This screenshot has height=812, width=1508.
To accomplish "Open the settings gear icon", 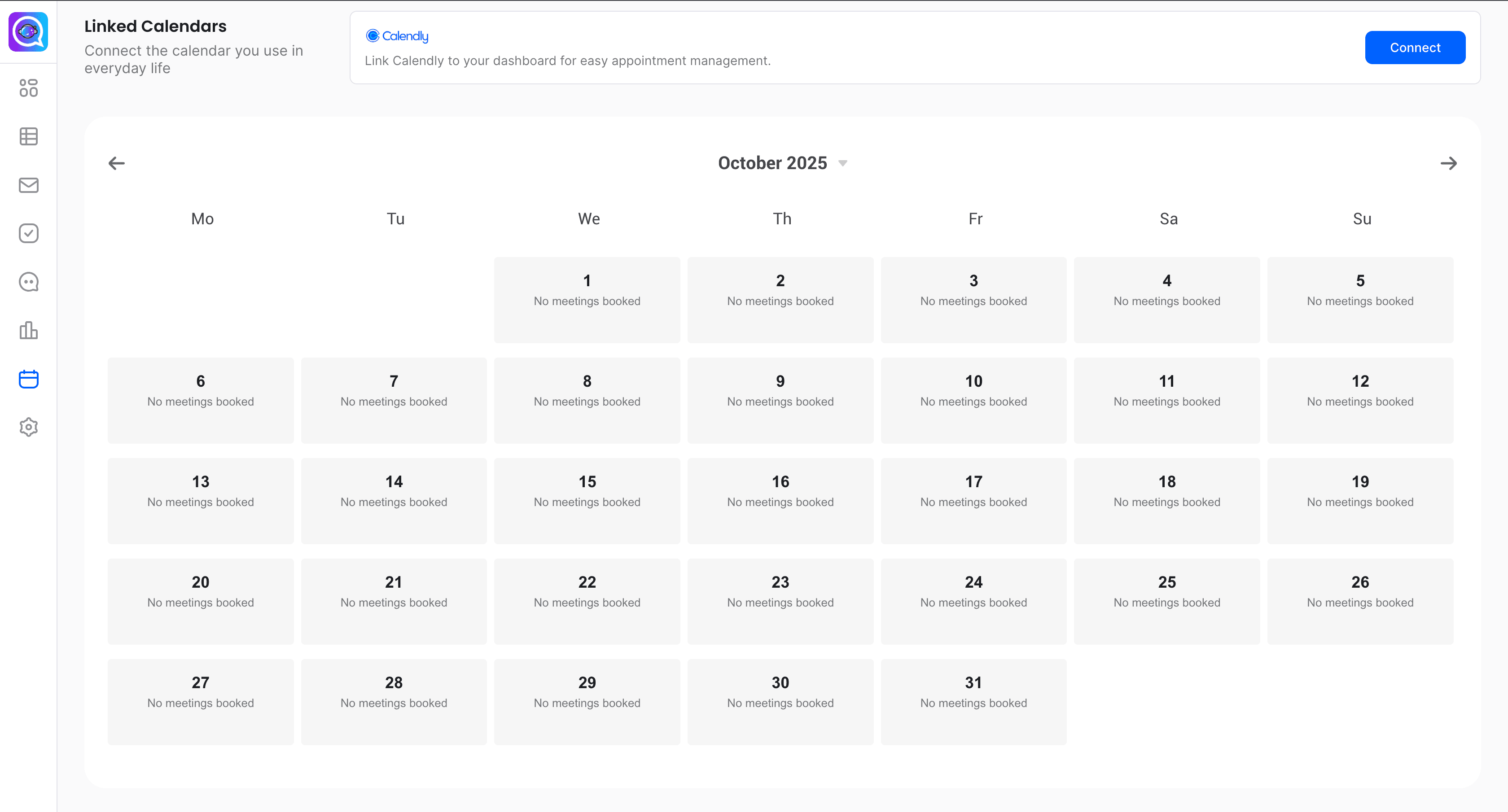I will (28, 427).
